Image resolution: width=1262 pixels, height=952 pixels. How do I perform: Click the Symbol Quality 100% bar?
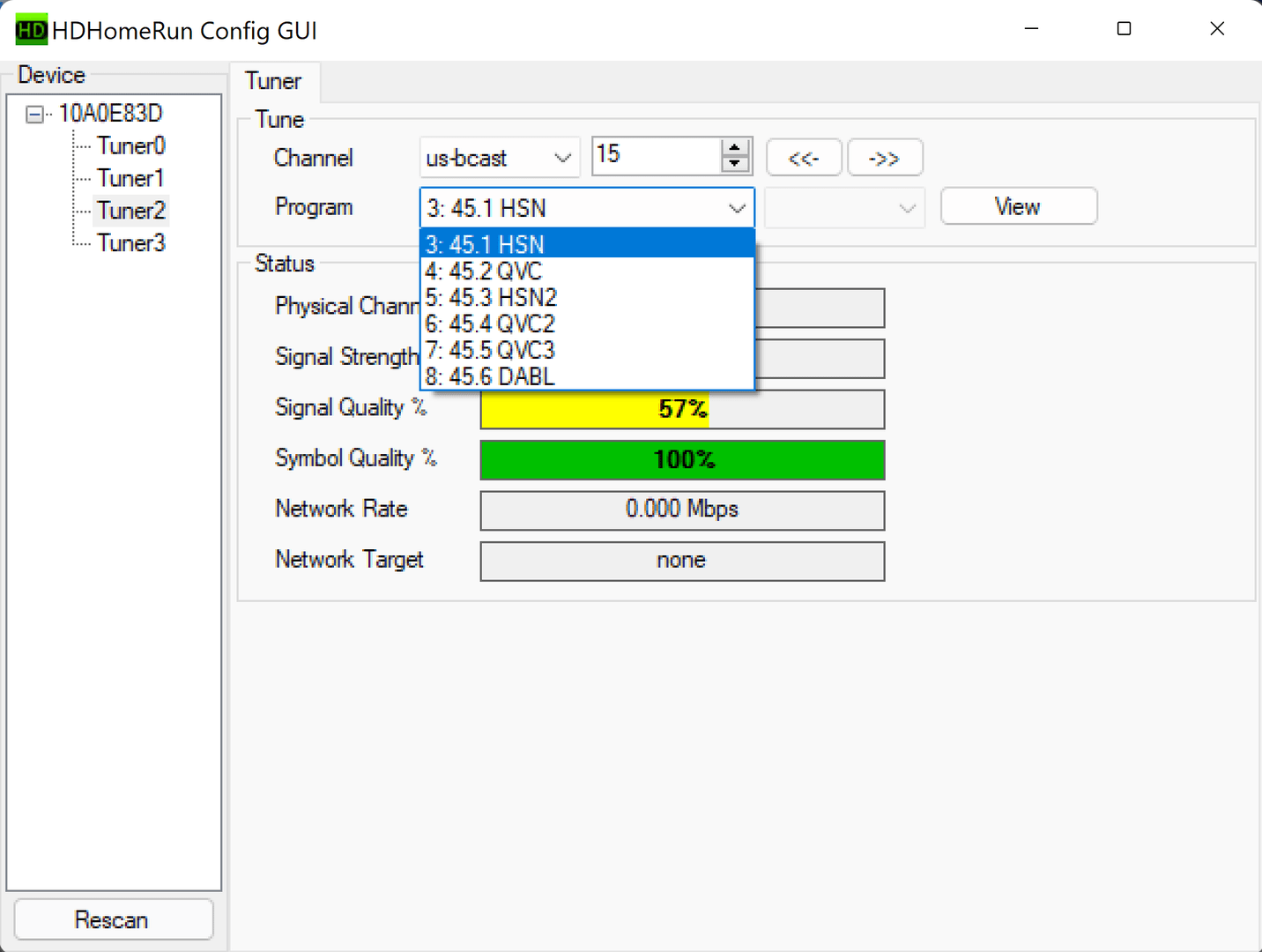(682, 460)
